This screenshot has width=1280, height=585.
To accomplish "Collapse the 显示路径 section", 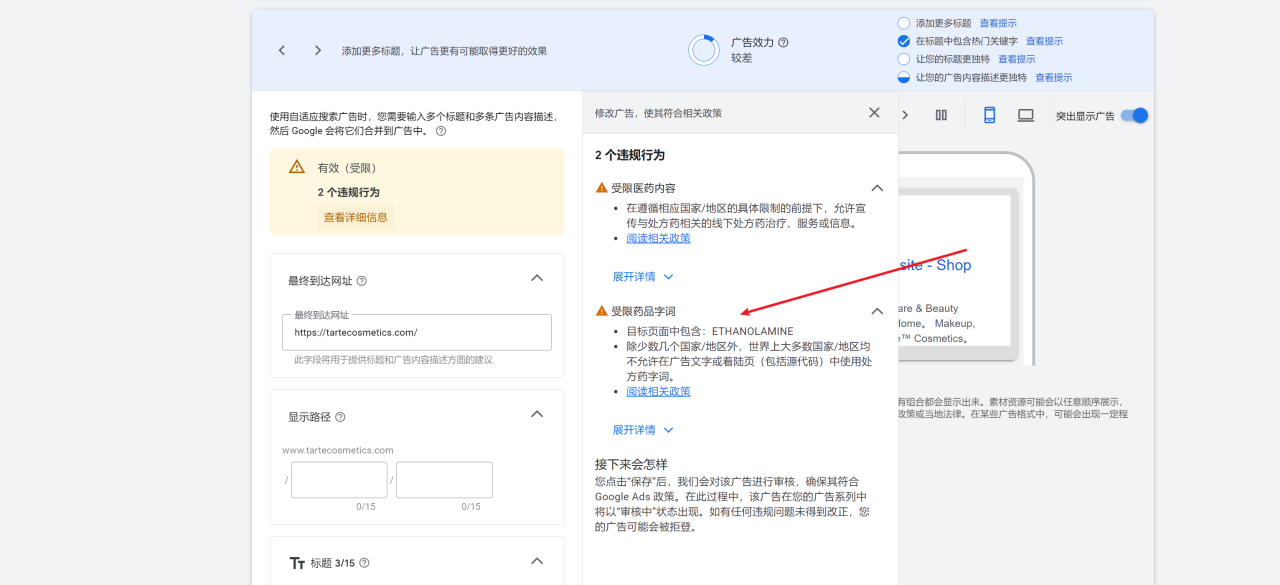I will (537, 414).
